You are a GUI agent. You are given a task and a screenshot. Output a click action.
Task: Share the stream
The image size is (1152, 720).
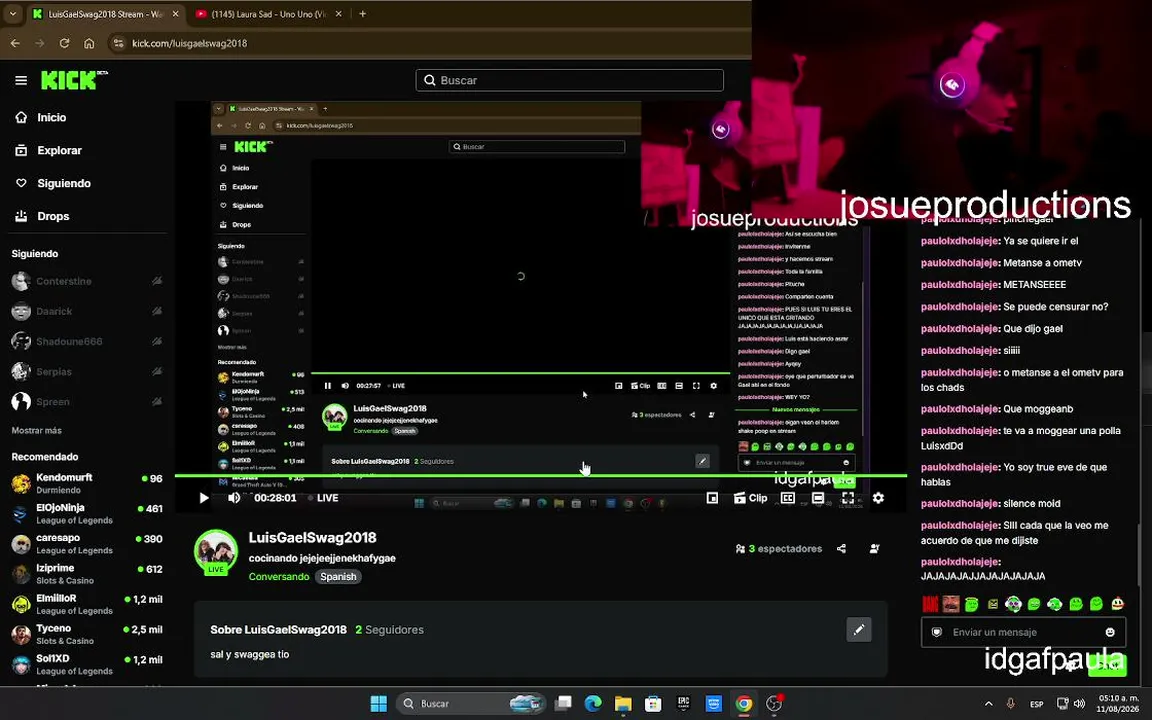841,549
